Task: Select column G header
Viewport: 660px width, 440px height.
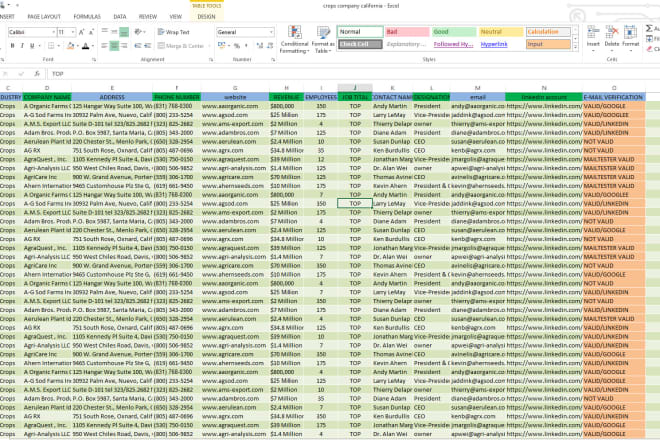Action: 235,88
